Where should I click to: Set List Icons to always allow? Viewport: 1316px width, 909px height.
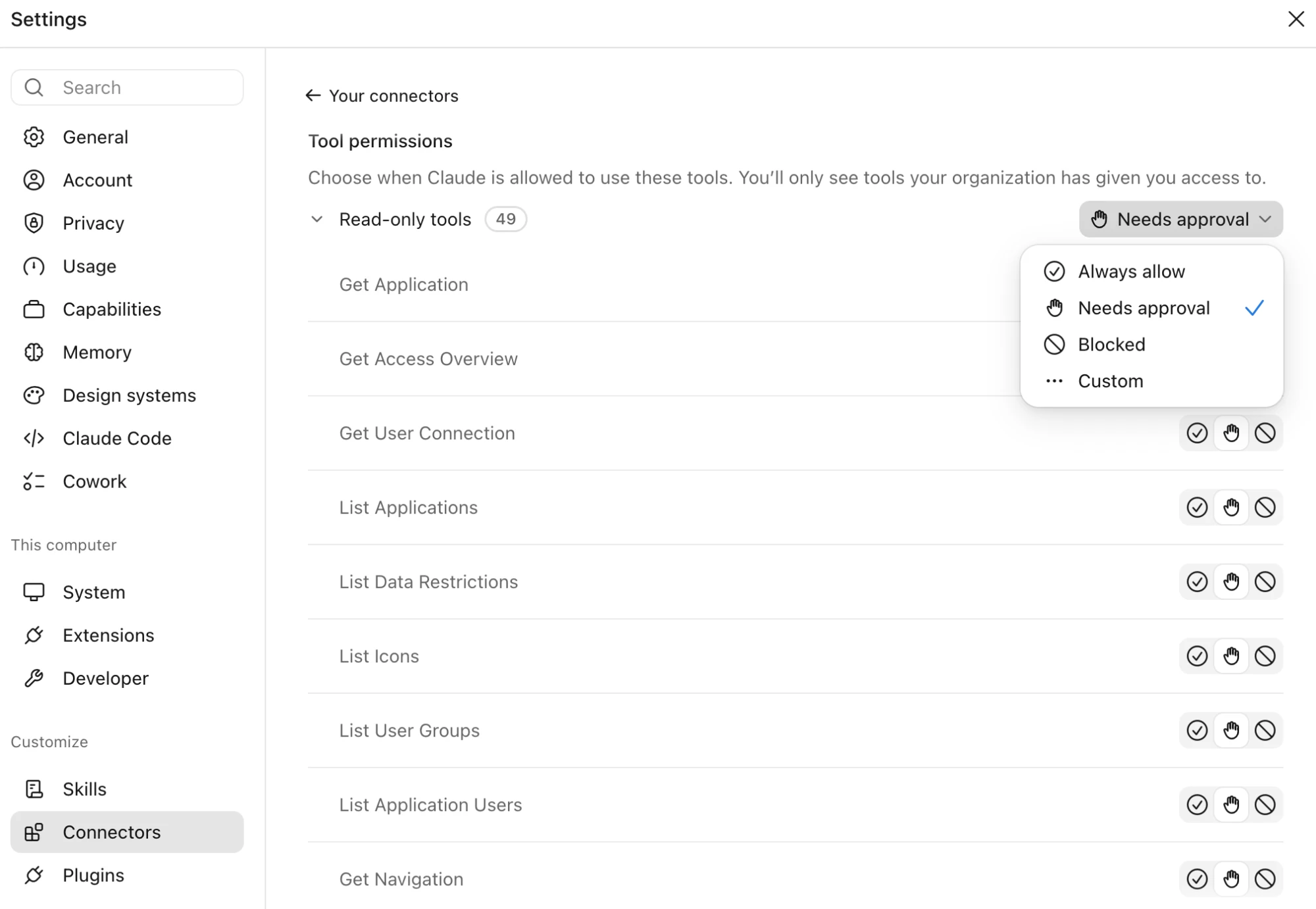(1197, 656)
